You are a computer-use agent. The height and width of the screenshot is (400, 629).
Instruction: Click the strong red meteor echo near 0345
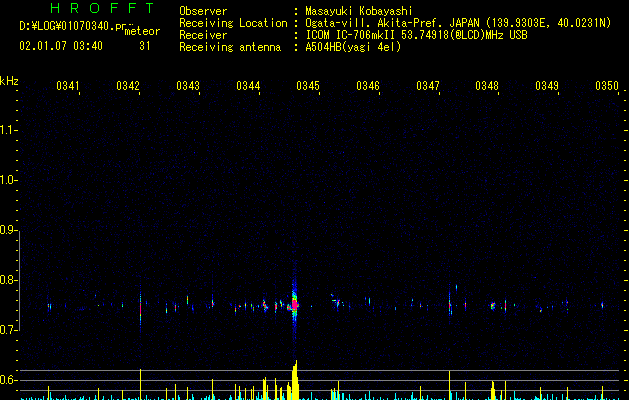(x=295, y=305)
